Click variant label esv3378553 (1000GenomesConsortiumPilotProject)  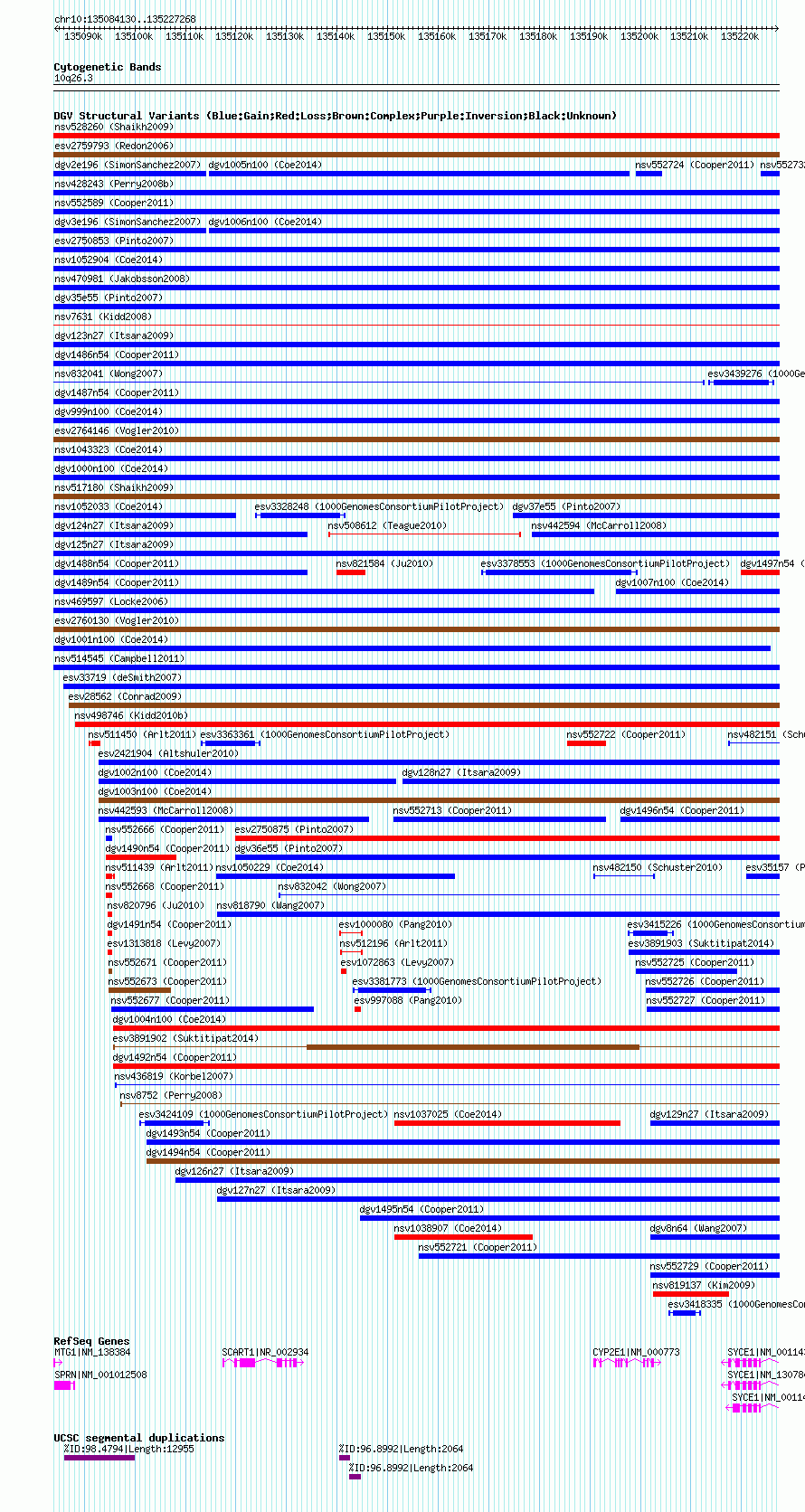point(605,563)
